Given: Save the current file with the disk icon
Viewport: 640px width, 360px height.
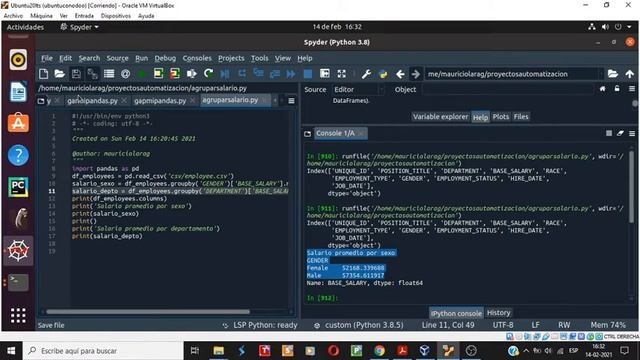Looking at the screenshot, I should [x=76, y=74].
